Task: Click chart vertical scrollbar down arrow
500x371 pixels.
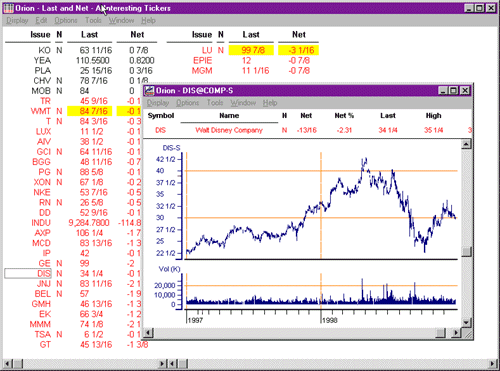Action: tap(466, 323)
